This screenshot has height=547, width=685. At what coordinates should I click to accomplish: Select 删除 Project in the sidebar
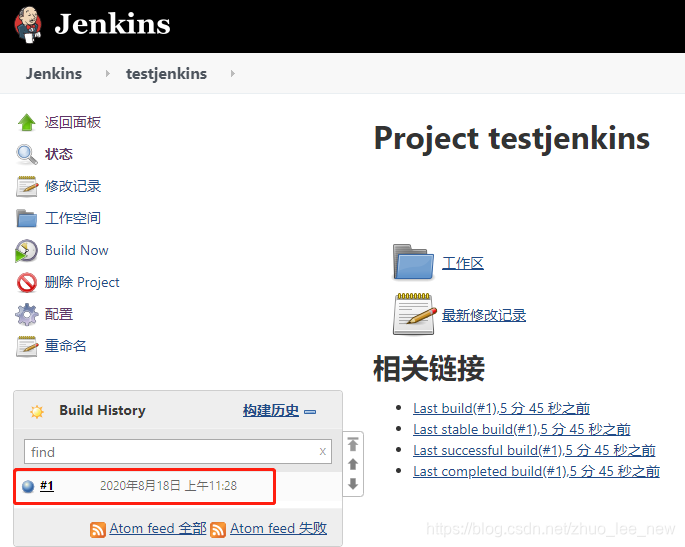82,282
